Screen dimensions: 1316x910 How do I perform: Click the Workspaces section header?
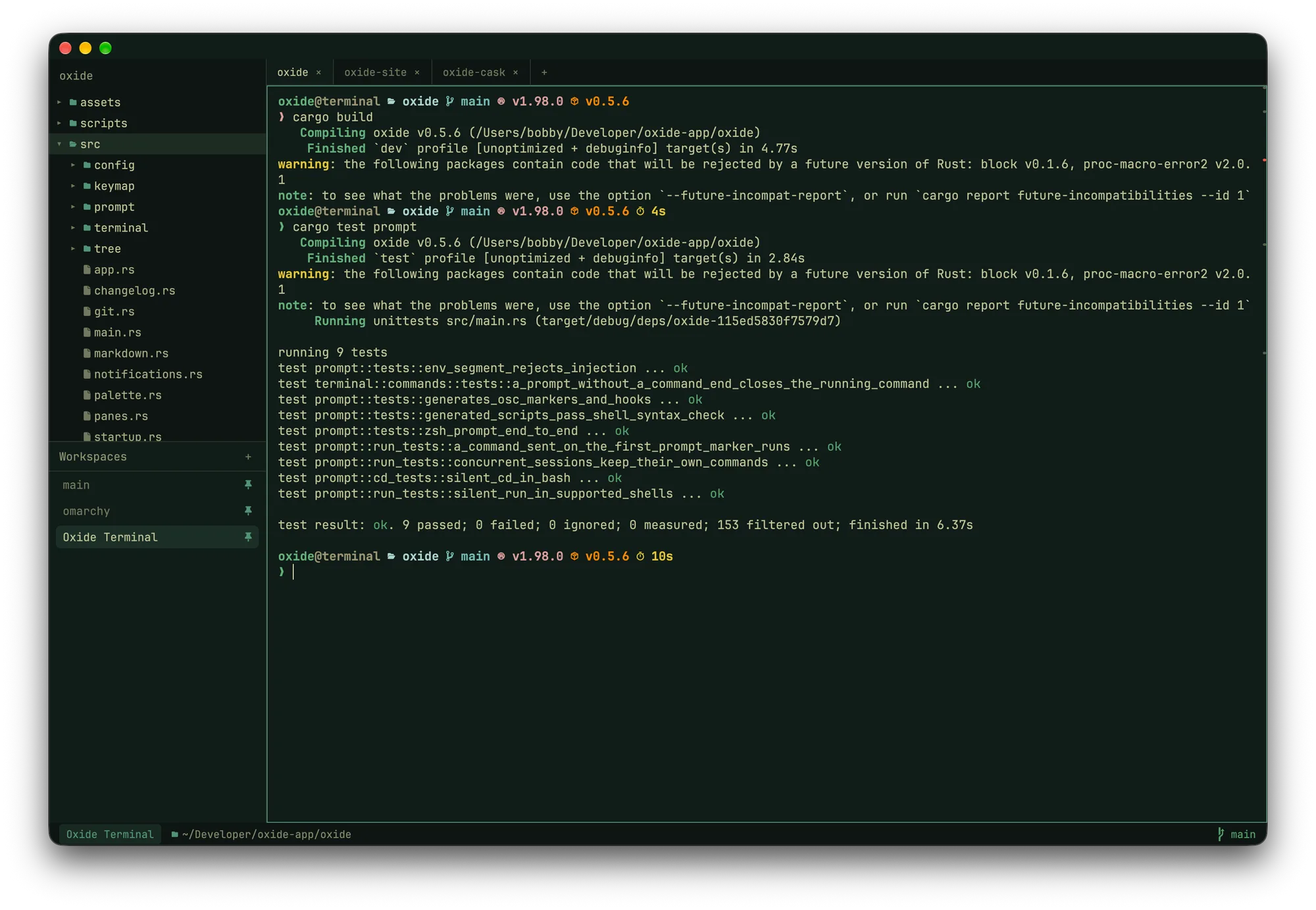pyautogui.click(x=93, y=457)
